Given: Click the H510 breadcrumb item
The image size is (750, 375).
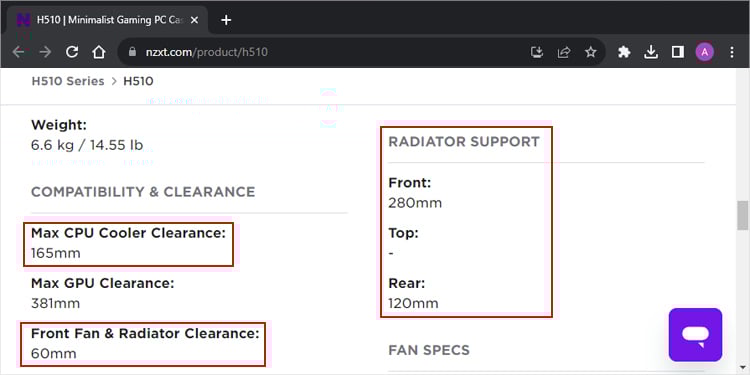Looking at the screenshot, I should coord(138,81).
